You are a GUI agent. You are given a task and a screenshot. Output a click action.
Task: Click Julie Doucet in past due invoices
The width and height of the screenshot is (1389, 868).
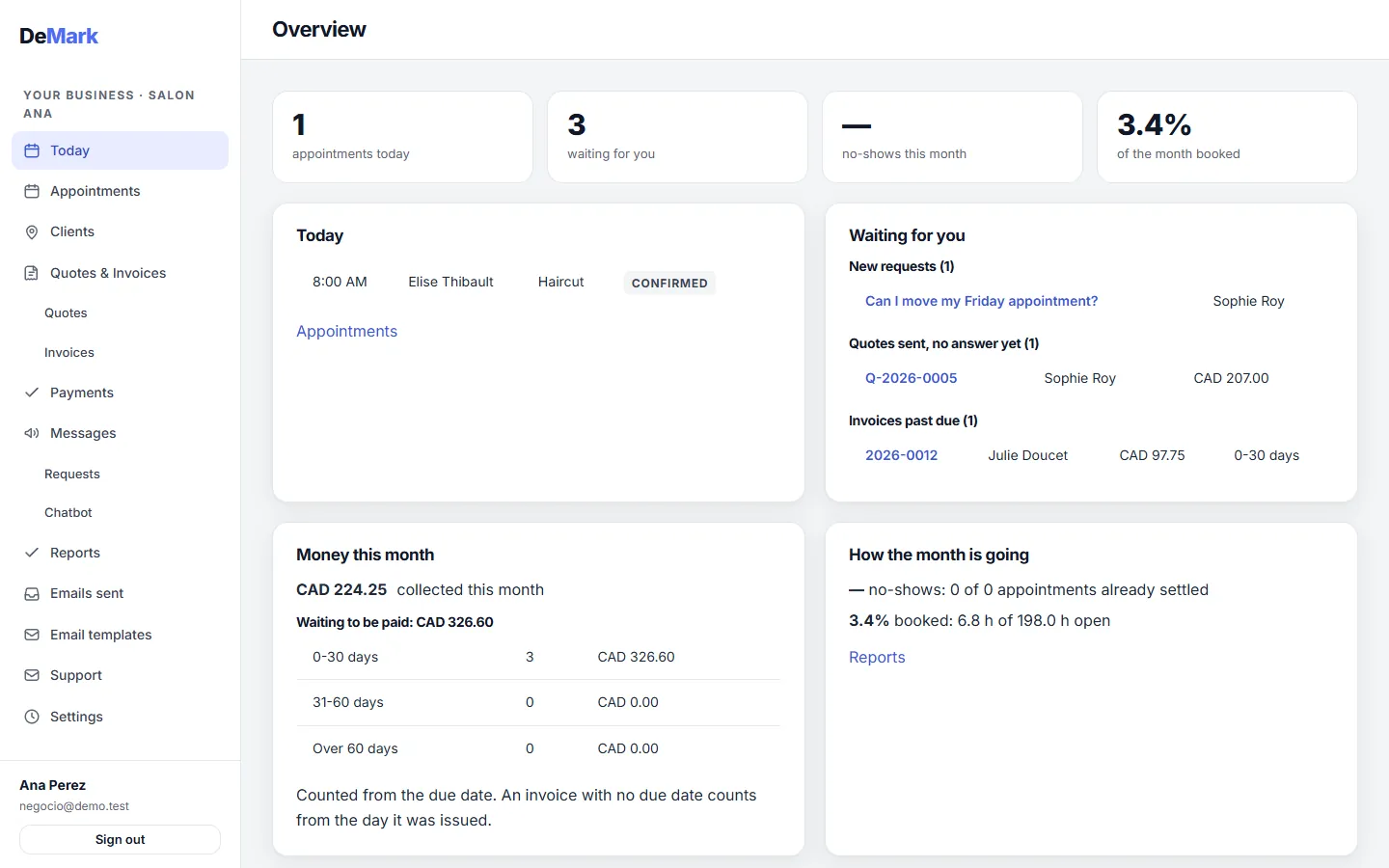(x=1027, y=455)
